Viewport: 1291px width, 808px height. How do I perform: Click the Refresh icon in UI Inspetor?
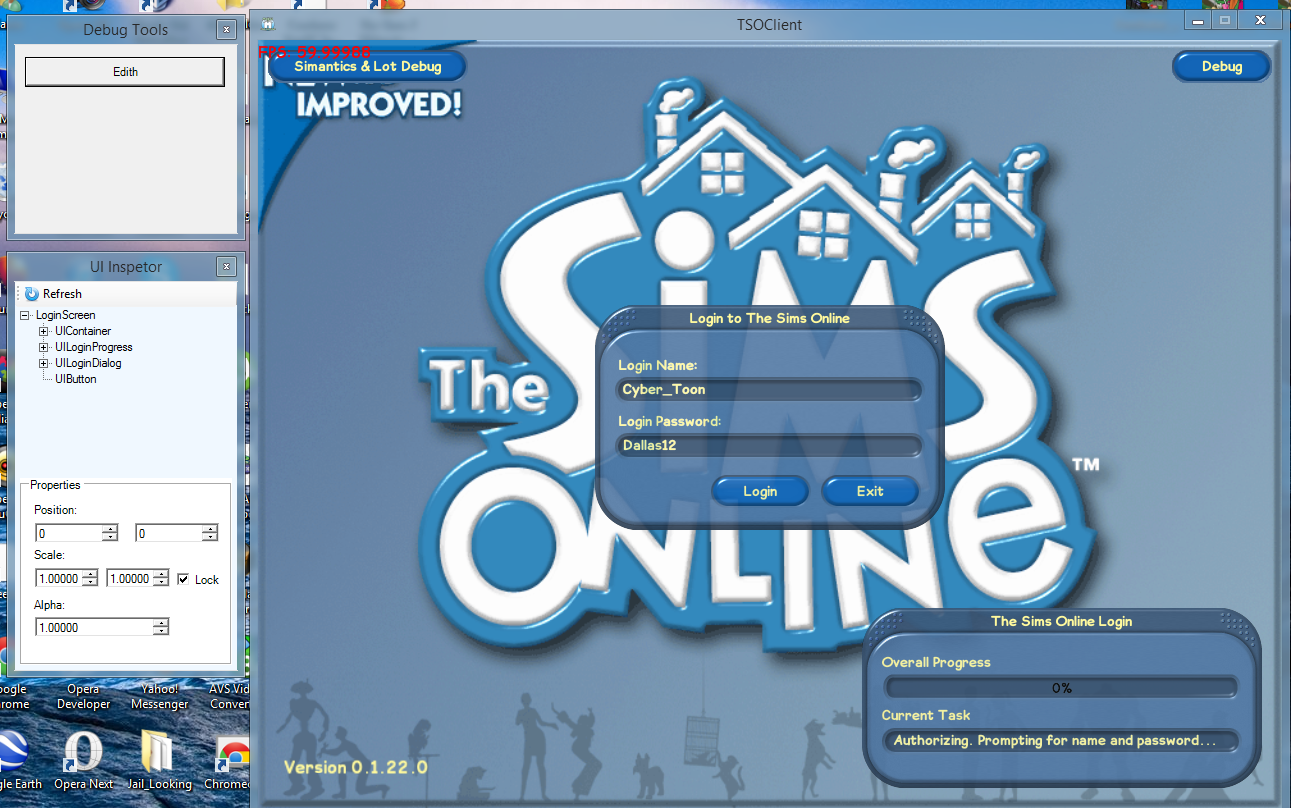(32, 294)
